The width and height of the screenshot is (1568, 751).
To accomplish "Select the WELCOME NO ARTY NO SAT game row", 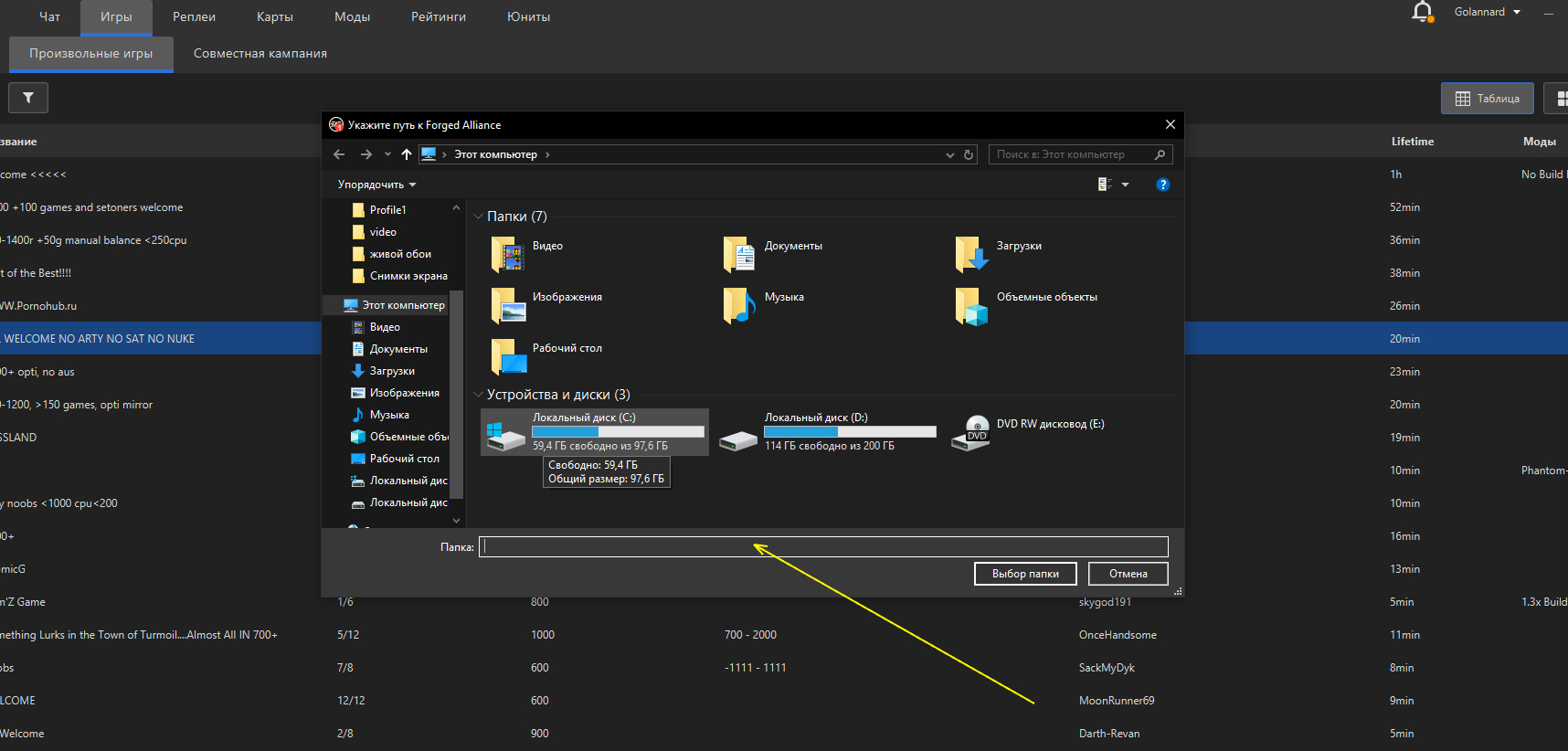I will pyautogui.click(x=161, y=339).
